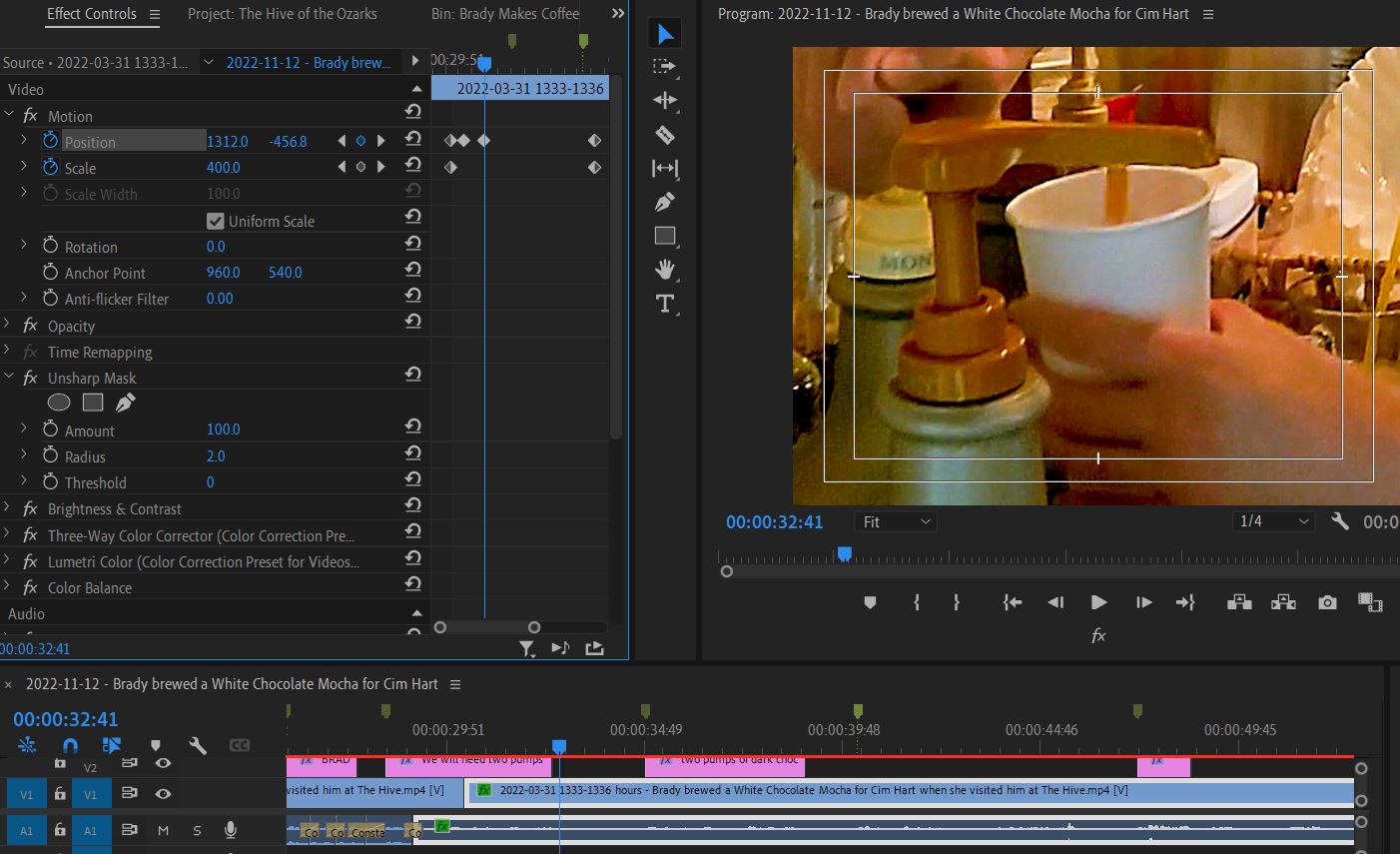Select the Selection tool arrow
The width and height of the screenshot is (1400, 854).
click(x=665, y=34)
